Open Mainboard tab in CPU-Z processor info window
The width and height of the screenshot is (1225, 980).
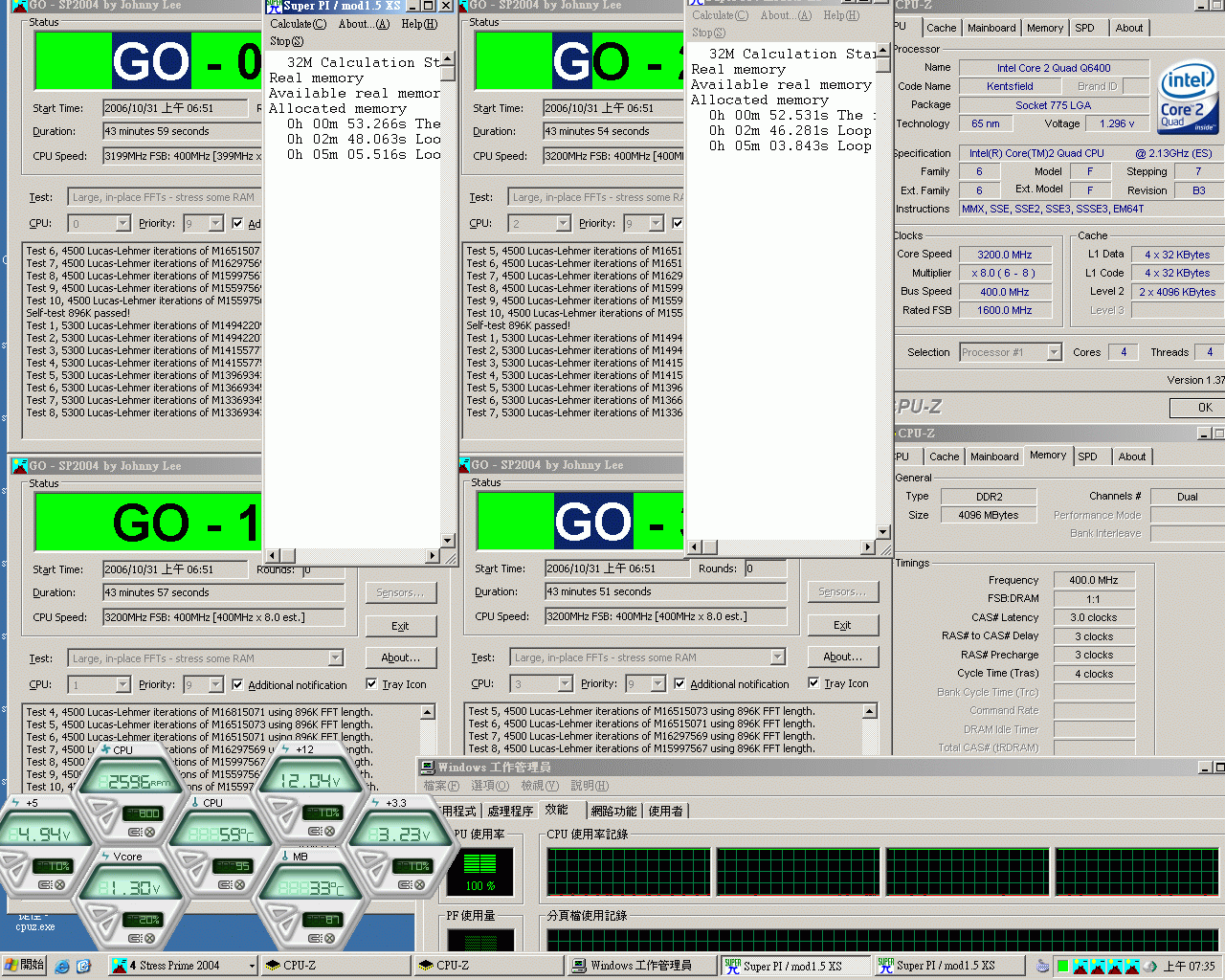coord(991,28)
